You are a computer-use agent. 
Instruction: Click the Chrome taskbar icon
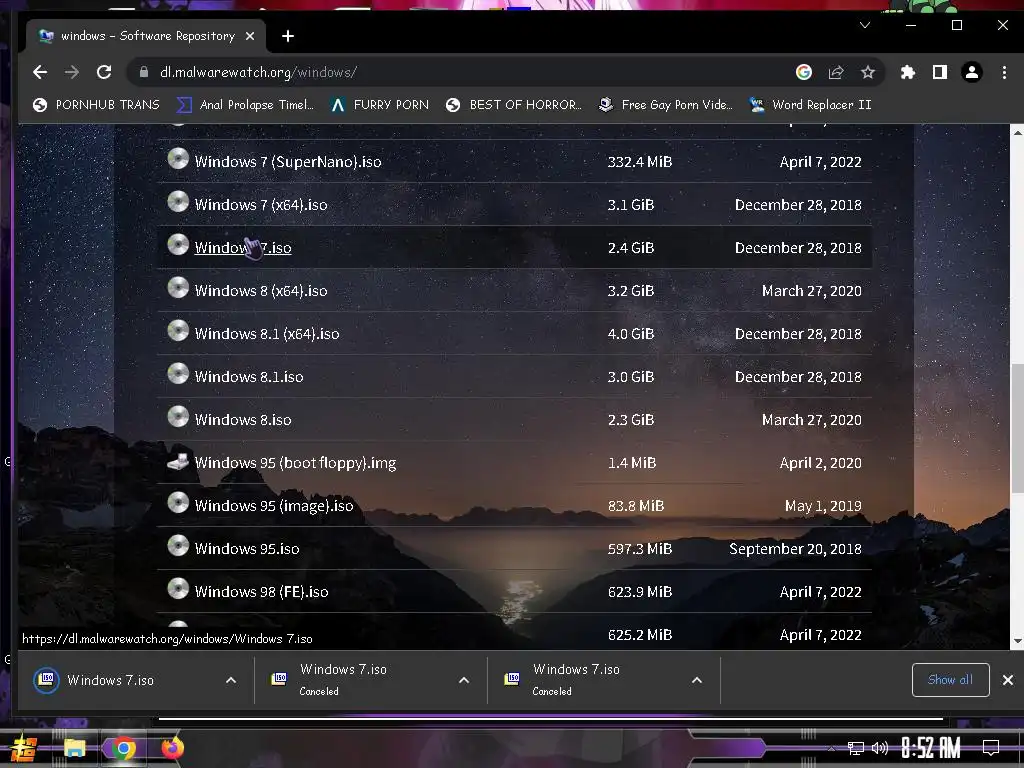click(x=123, y=748)
